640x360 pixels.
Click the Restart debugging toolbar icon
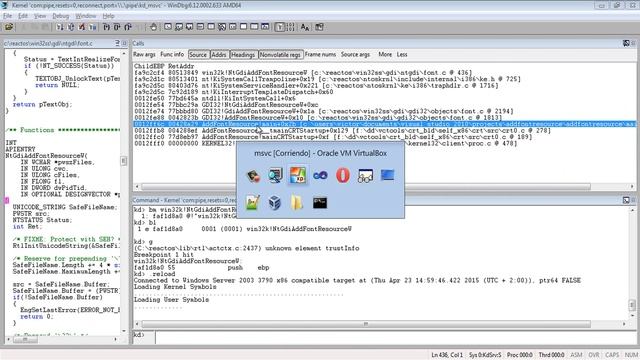71,27
